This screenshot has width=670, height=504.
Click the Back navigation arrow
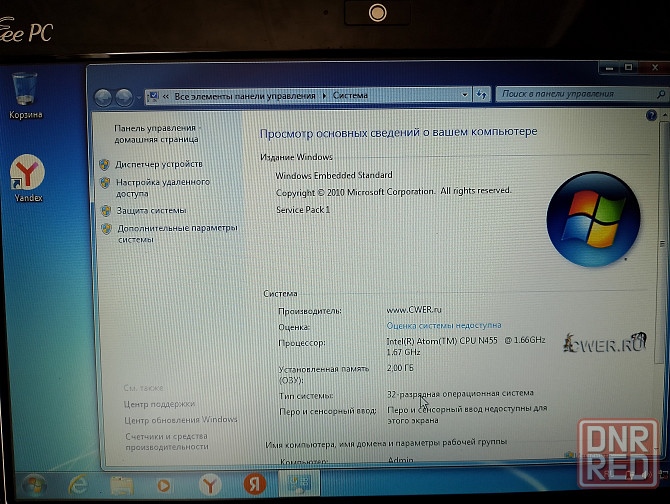pyautogui.click(x=103, y=98)
